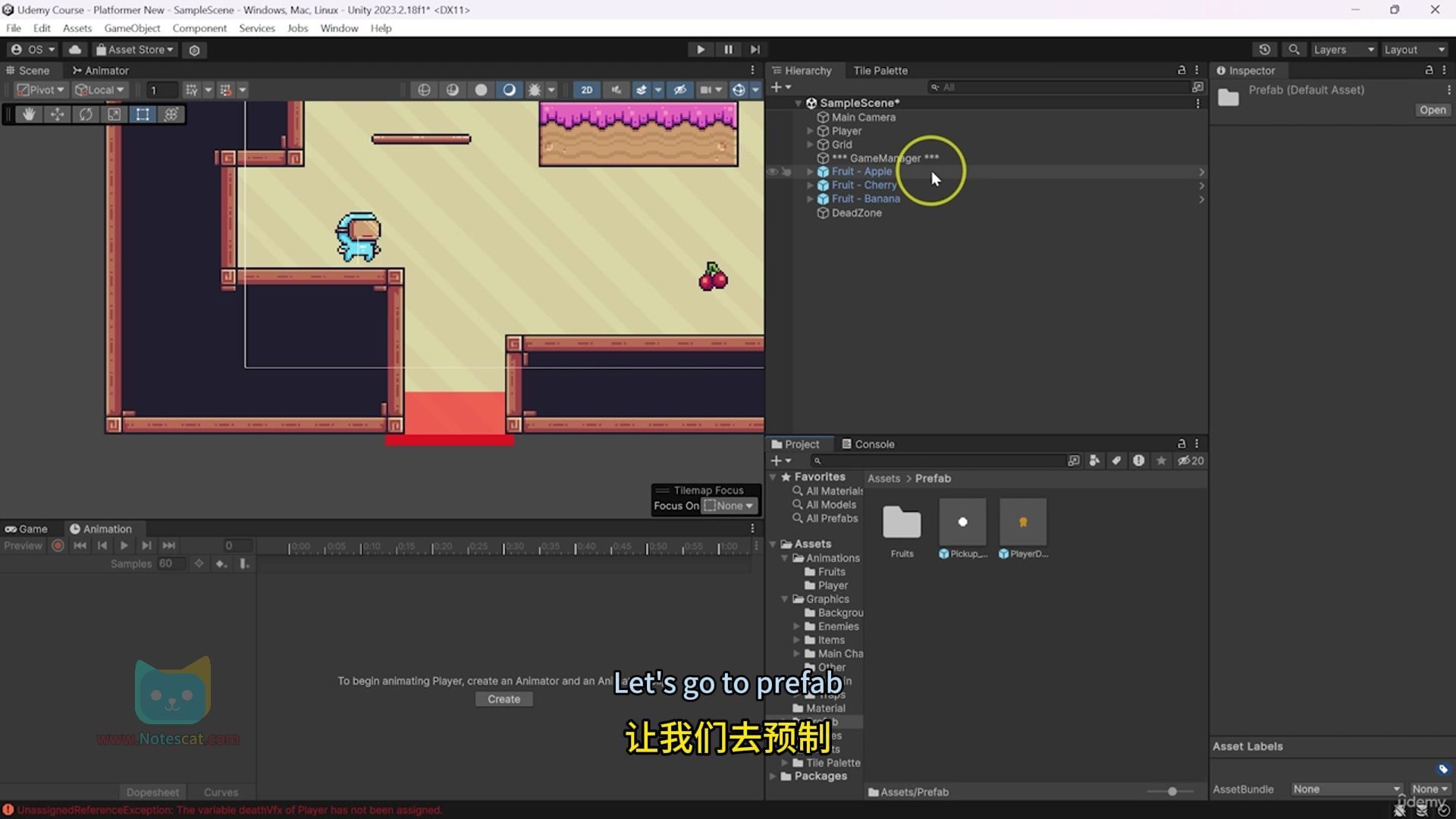
Task: Click the Step frame button
Action: [755, 49]
